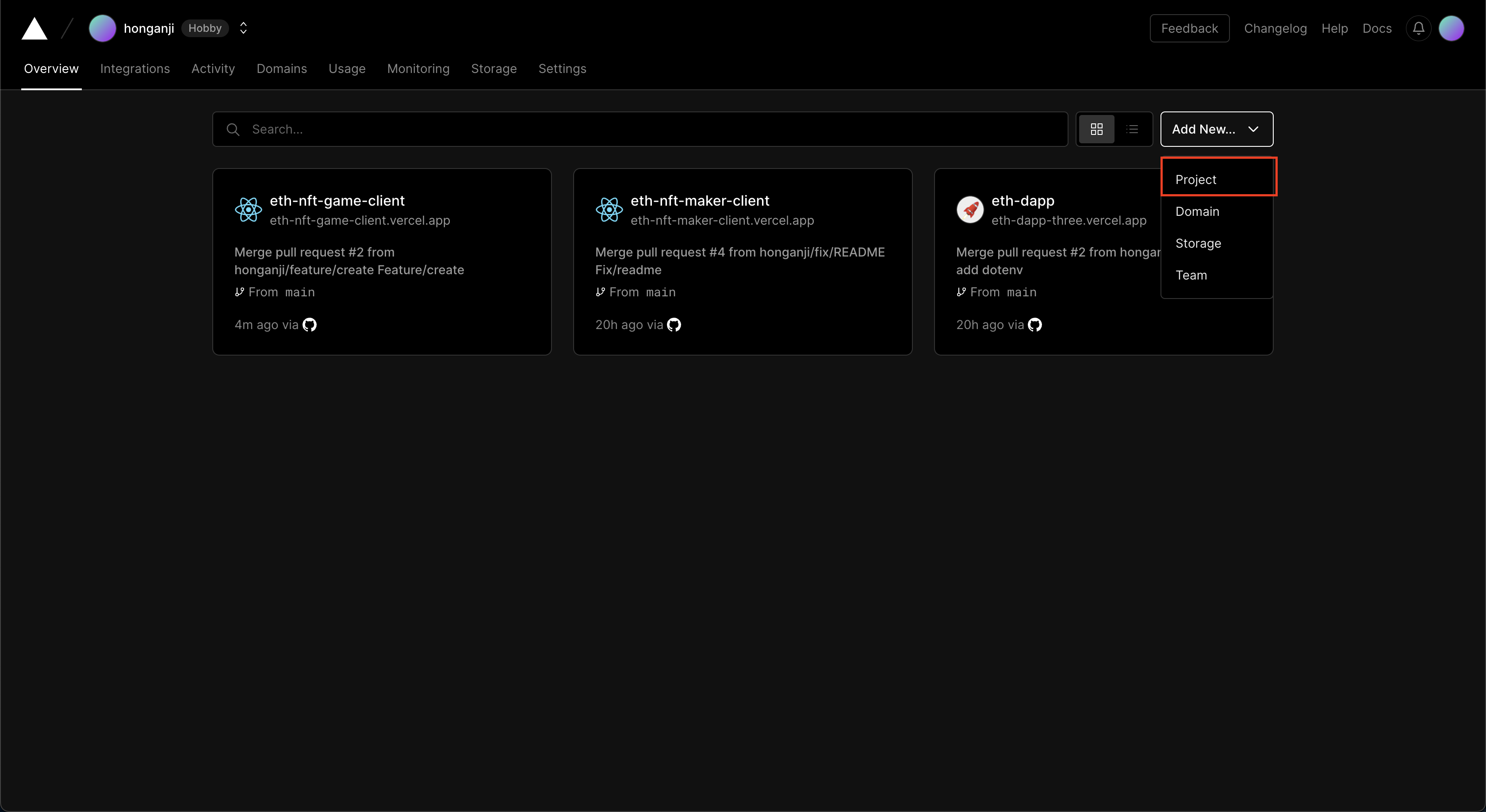The height and width of the screenshot is (812, 1486).
Task: Open the Overview tab
Action: pyautogui.click(x=51, y=69)
